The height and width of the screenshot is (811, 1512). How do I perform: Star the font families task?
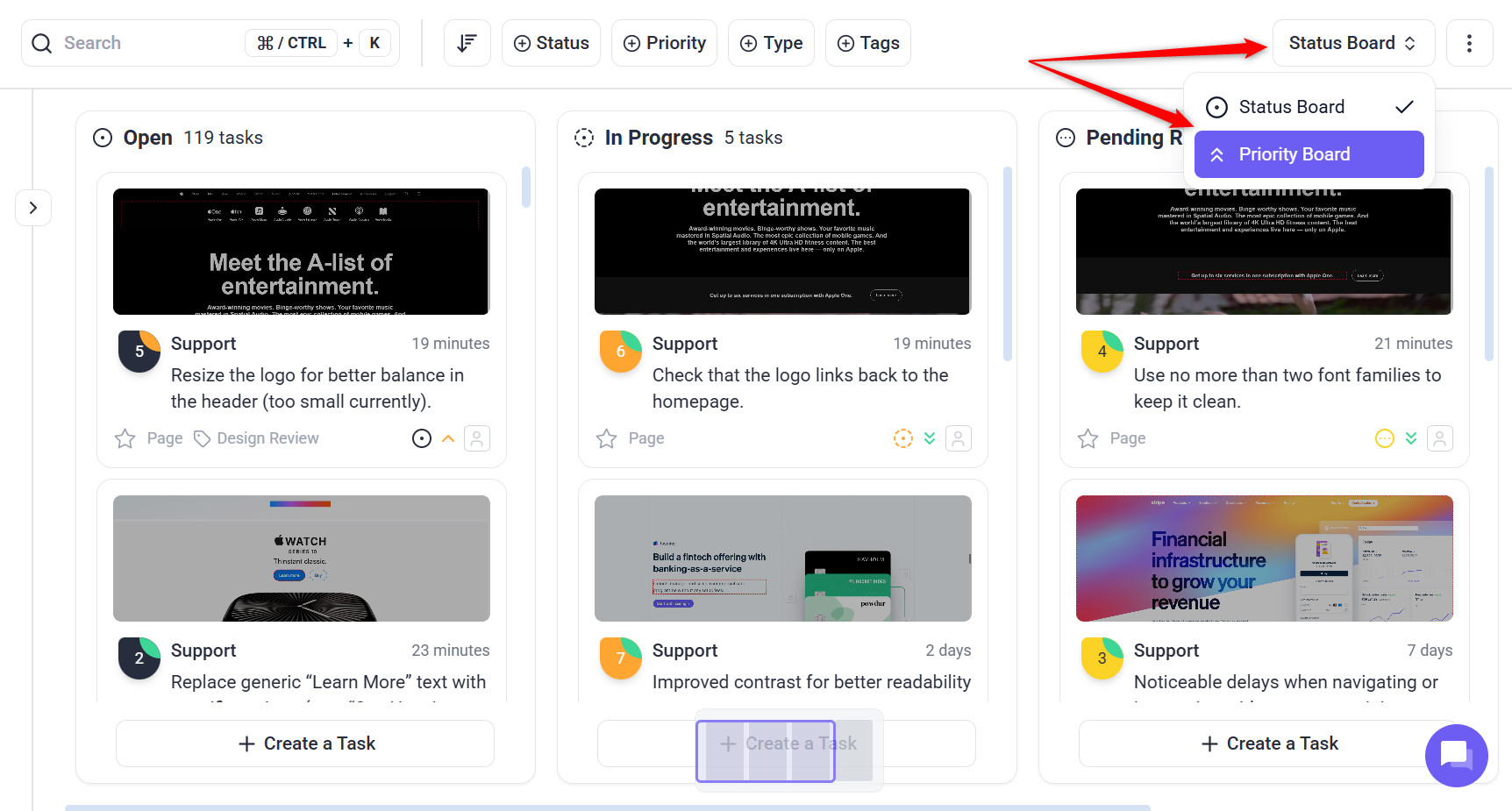[x=1088, y=438]
